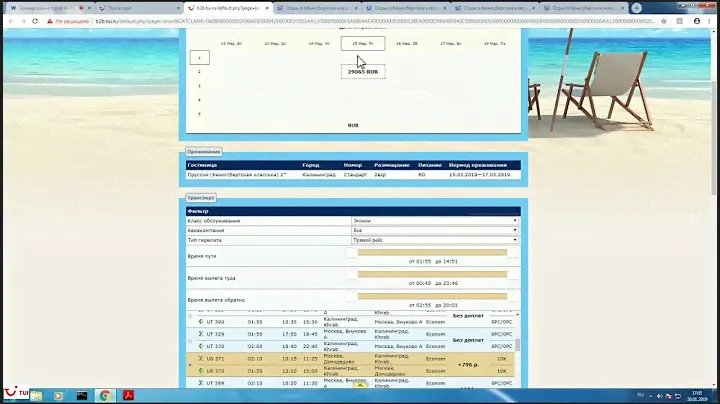Expand the 'Тип перелета' dropdown
720x404 pixels.
[x=435, y=240]
